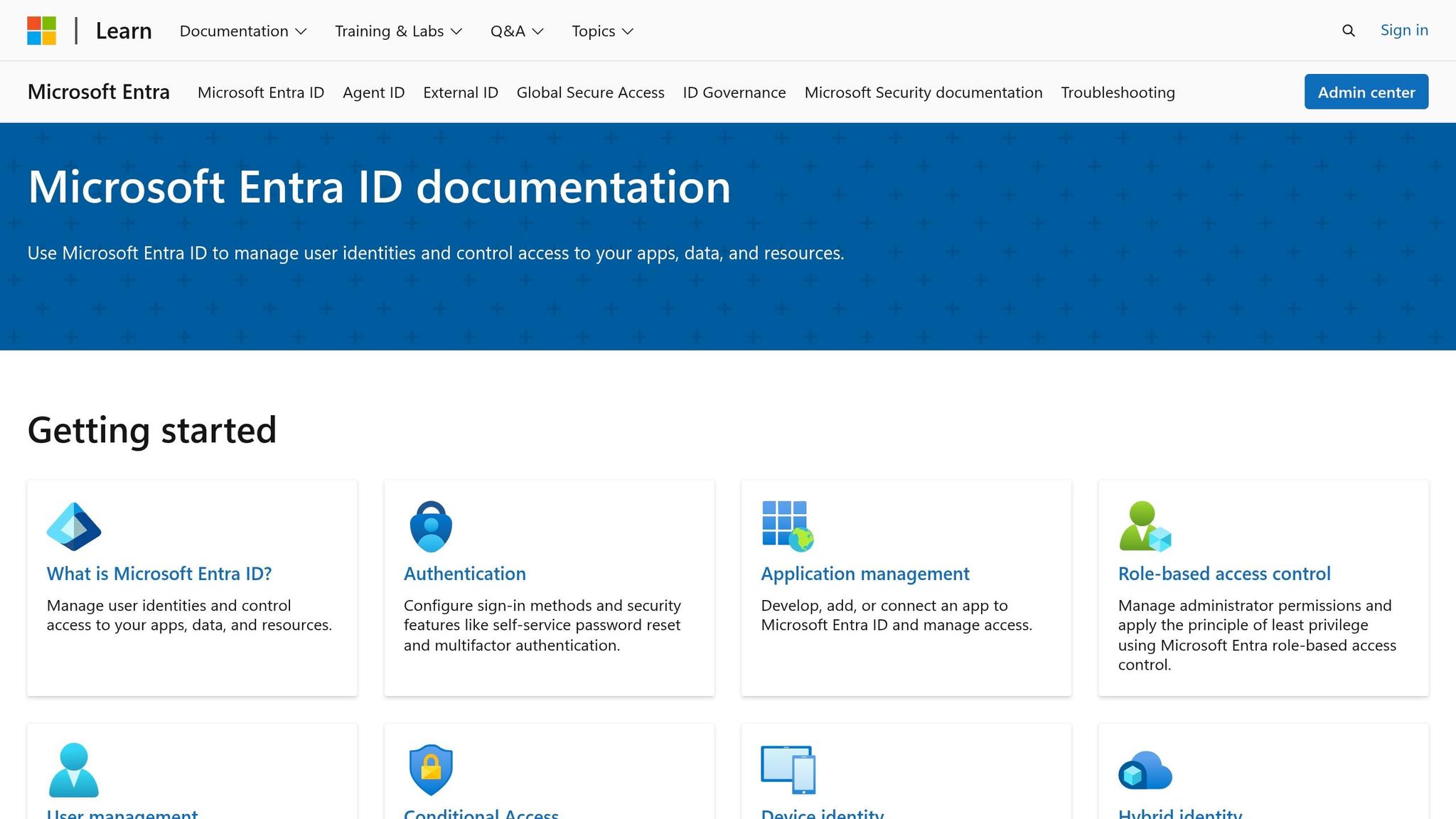1456x819 pixels.
Task: Open the ID Governance nav item
Action: [734, 92]
